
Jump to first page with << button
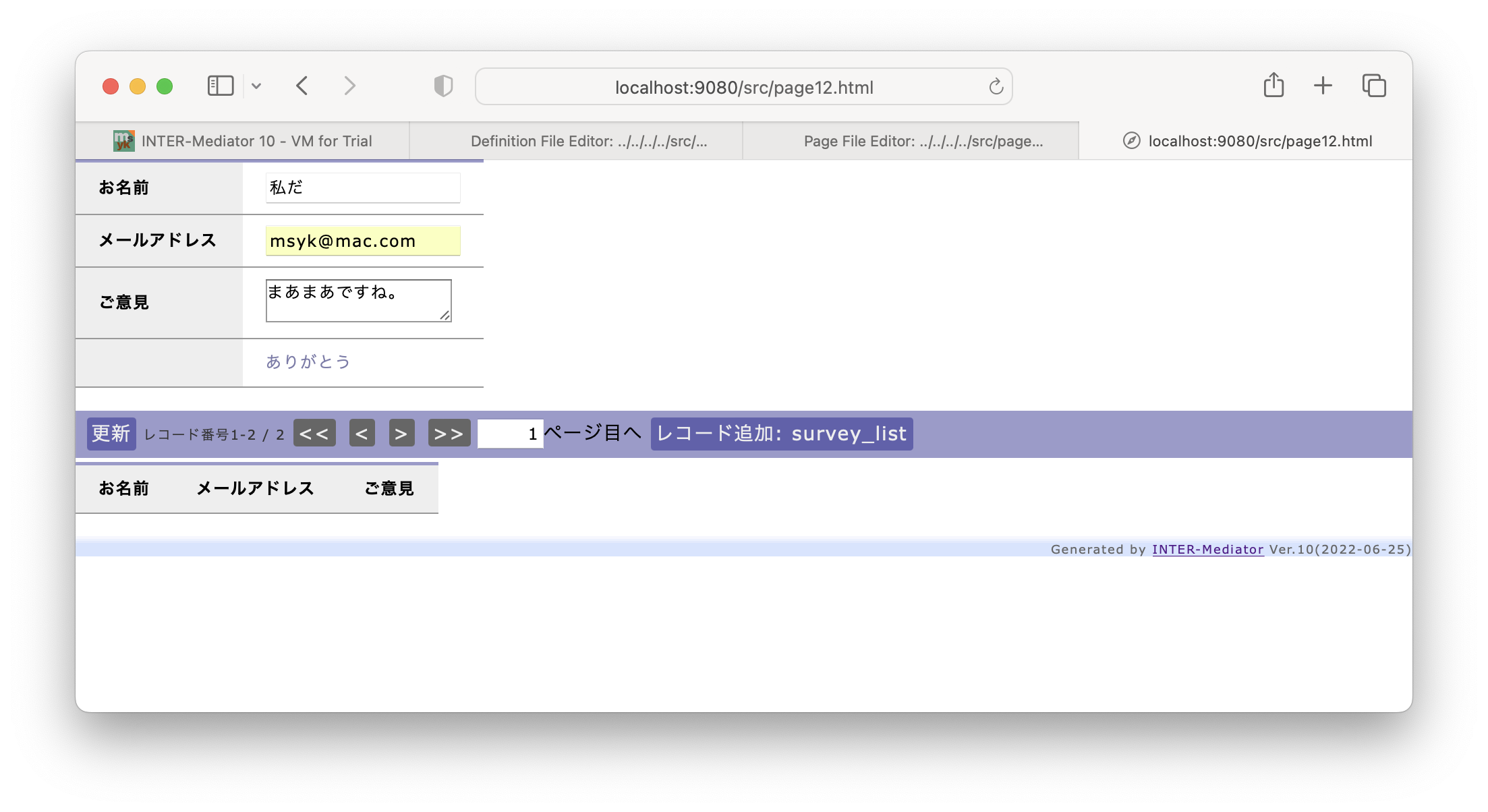click(x=314, y=434)
